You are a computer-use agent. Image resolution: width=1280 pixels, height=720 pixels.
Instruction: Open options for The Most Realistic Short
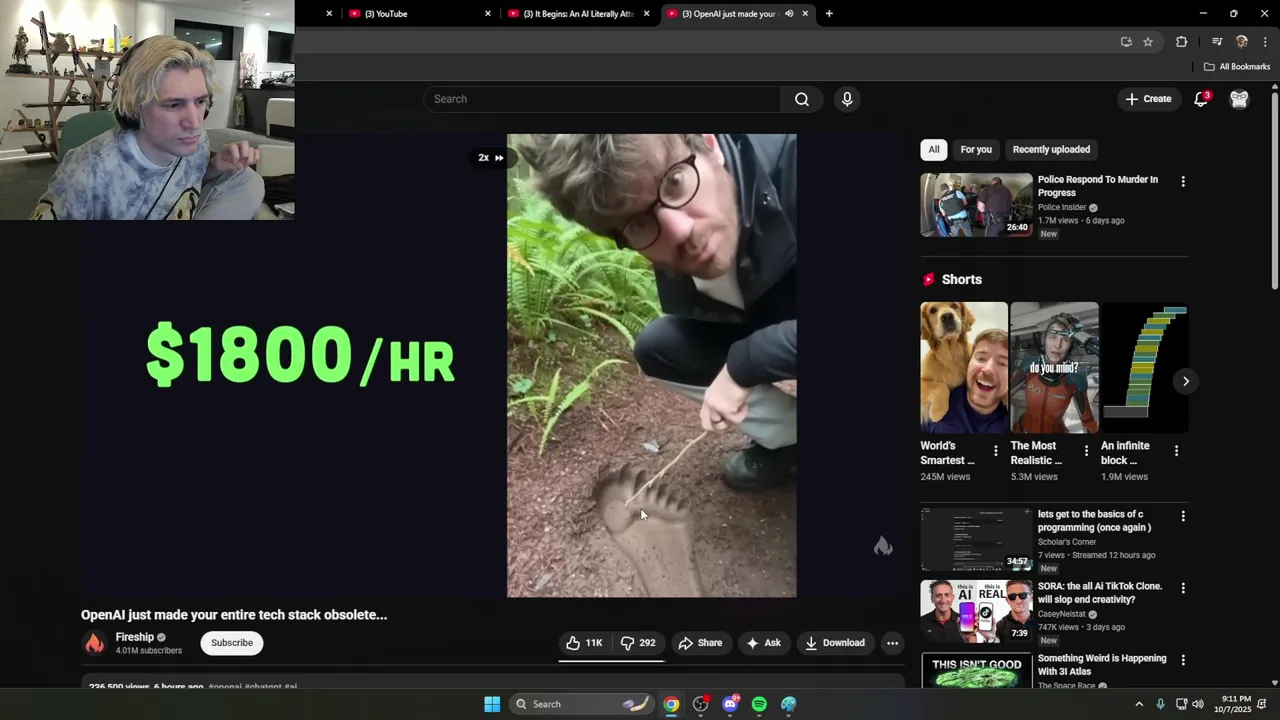1086,451
